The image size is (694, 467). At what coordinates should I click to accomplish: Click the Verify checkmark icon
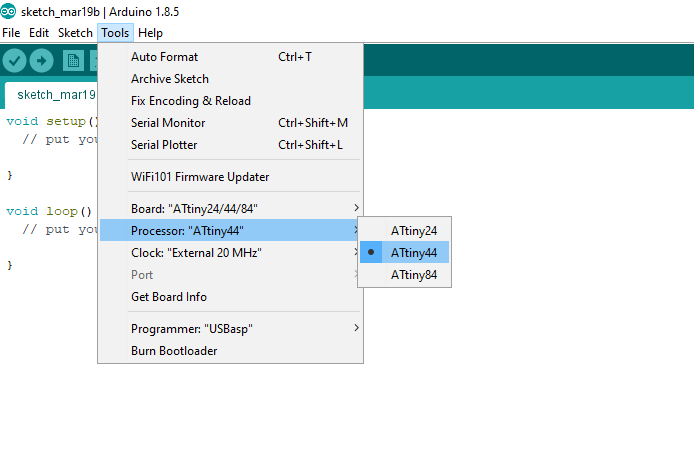click(14, 60)
